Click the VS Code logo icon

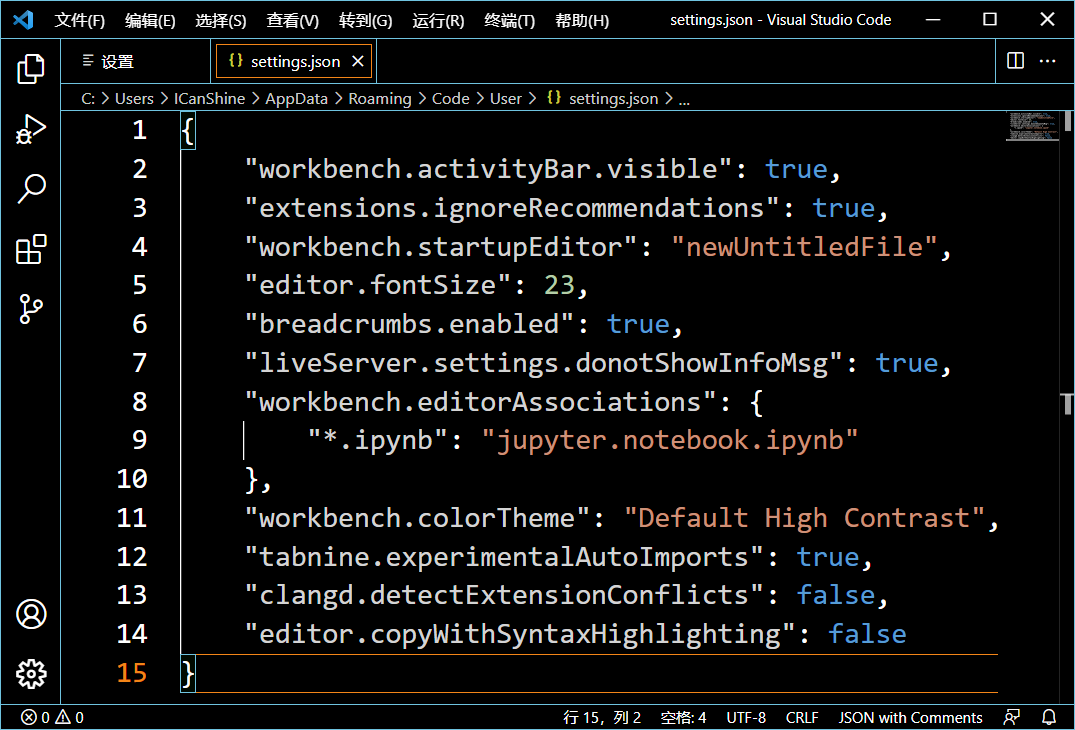pyautogui.click(x=23, y=19)
